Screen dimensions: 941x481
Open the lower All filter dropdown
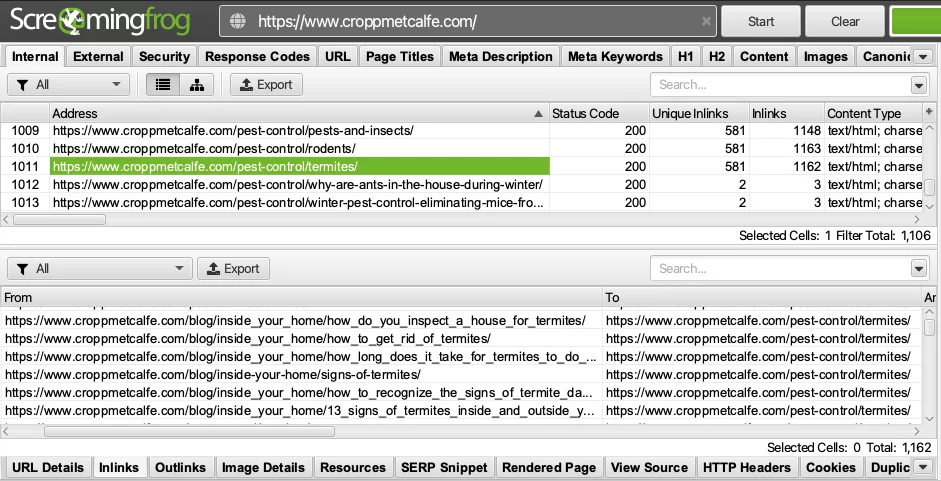[100, 268]
